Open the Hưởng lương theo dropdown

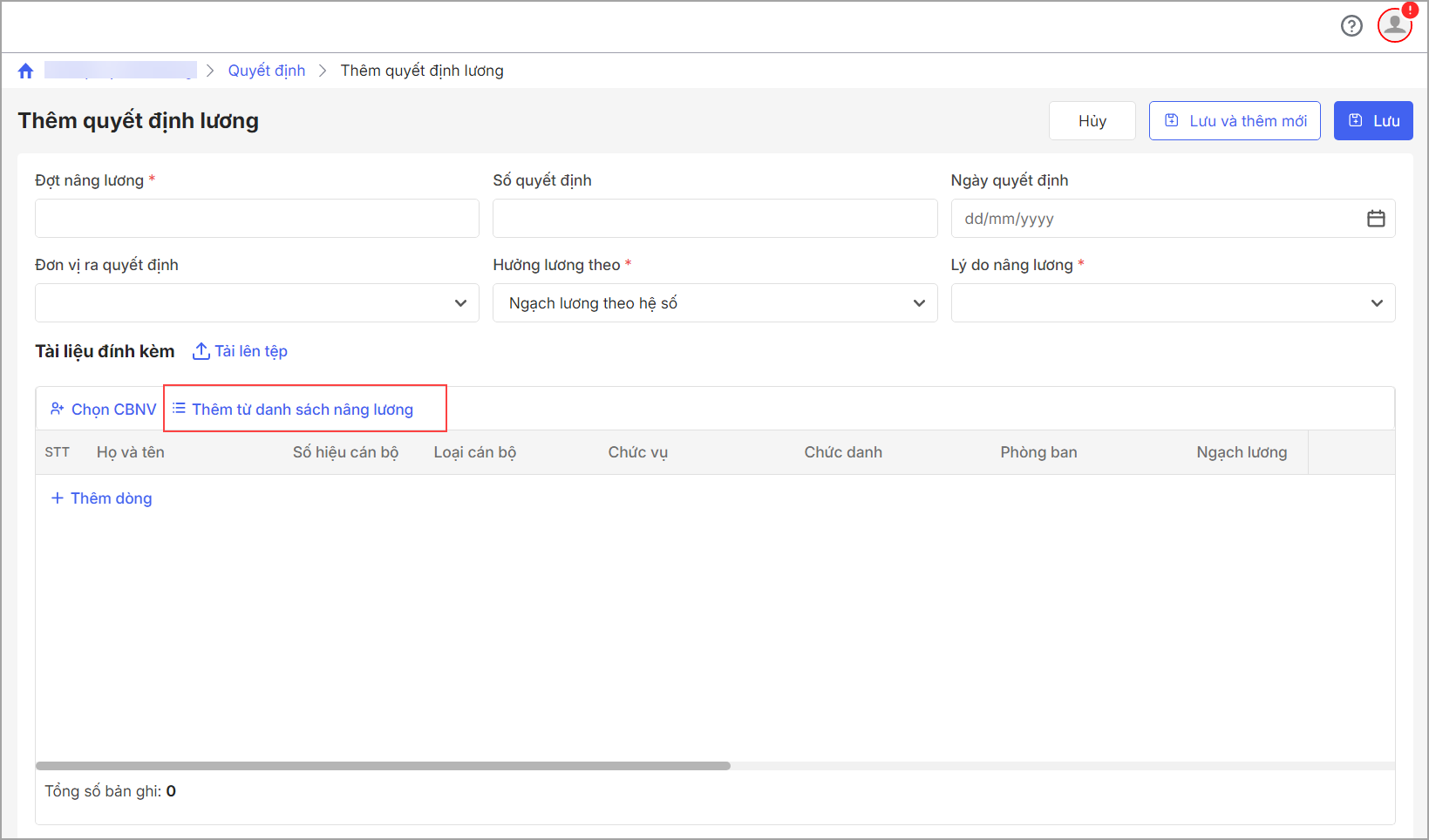pyautogui.click(x=918, y=303)
